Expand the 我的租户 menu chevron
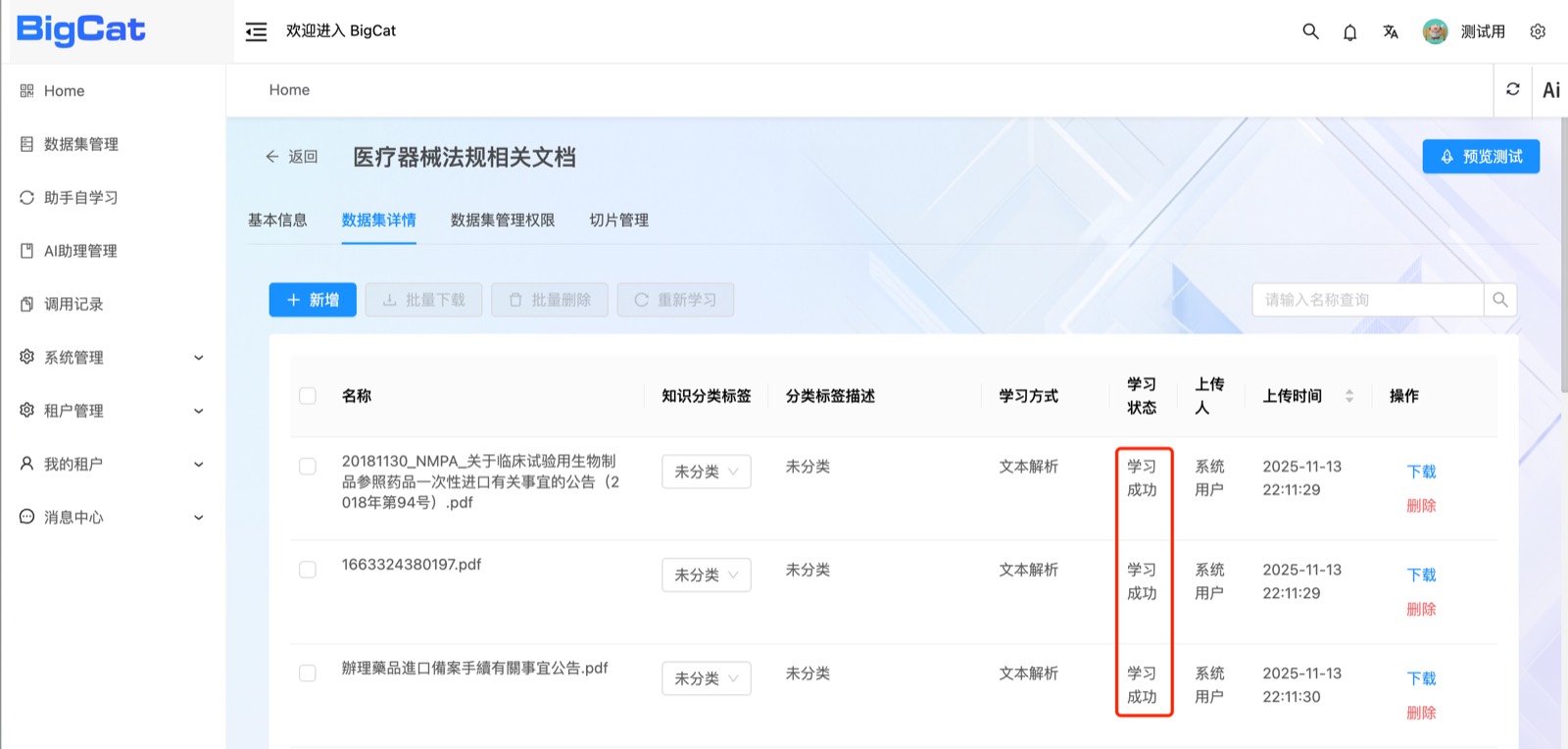Image resolution: width=1568 pixels, height=749 pixels. point(199,464)
